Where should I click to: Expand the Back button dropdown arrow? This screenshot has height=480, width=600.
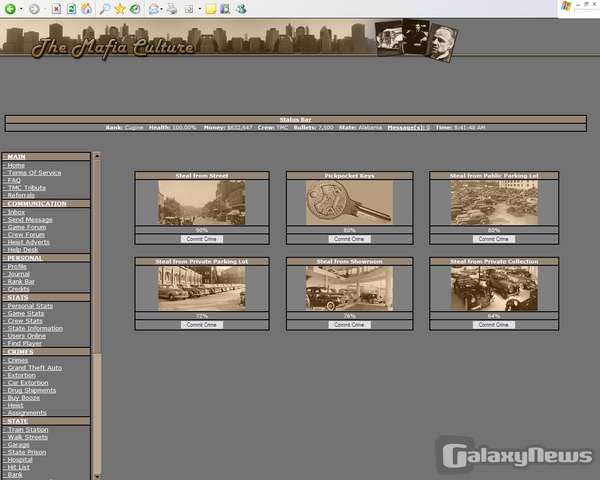(21, 8)
